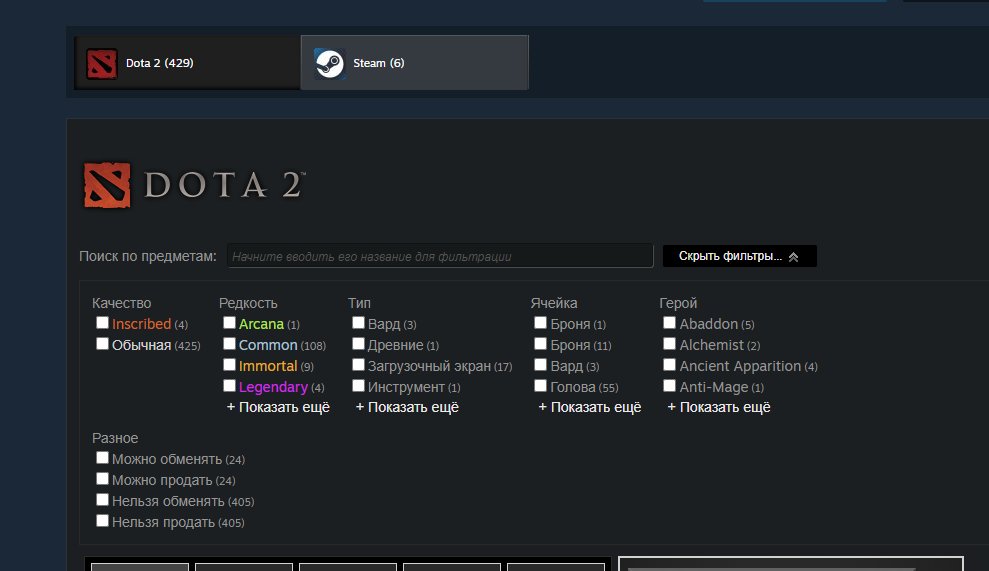Show more slots under Ячейка

point(589,407)
